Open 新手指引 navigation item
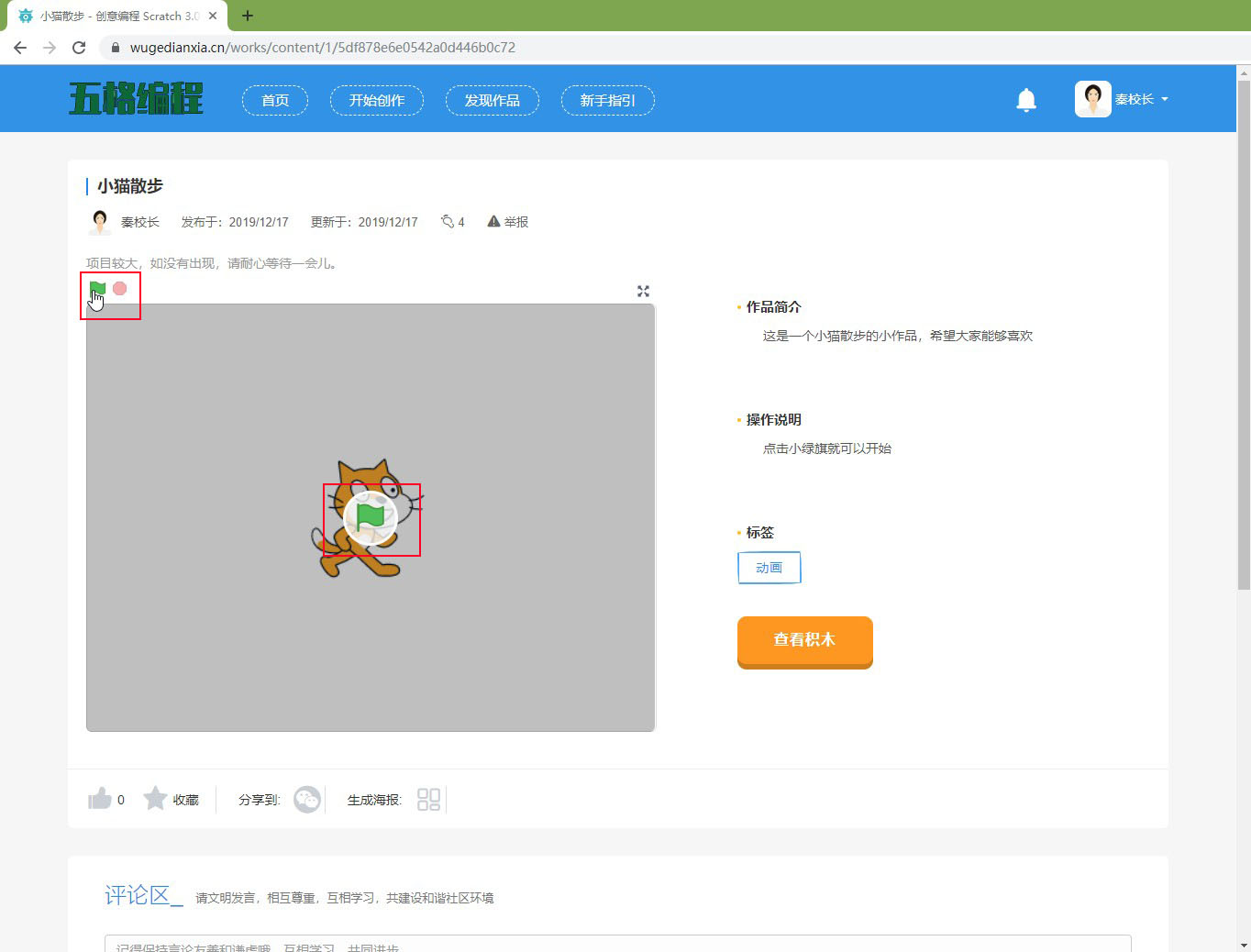The height and width of the screenshot is (952, 1251). (x=608, y=100)
